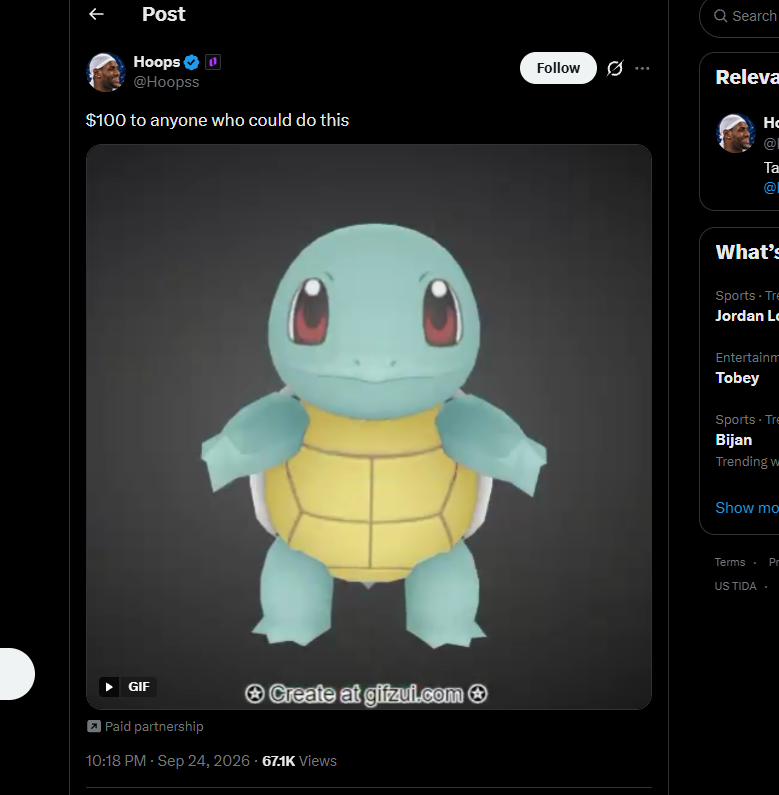Open Hoops avatar in Relevant people panel
This screenshot has width=779, height=795.
click(x=735, y=133)
